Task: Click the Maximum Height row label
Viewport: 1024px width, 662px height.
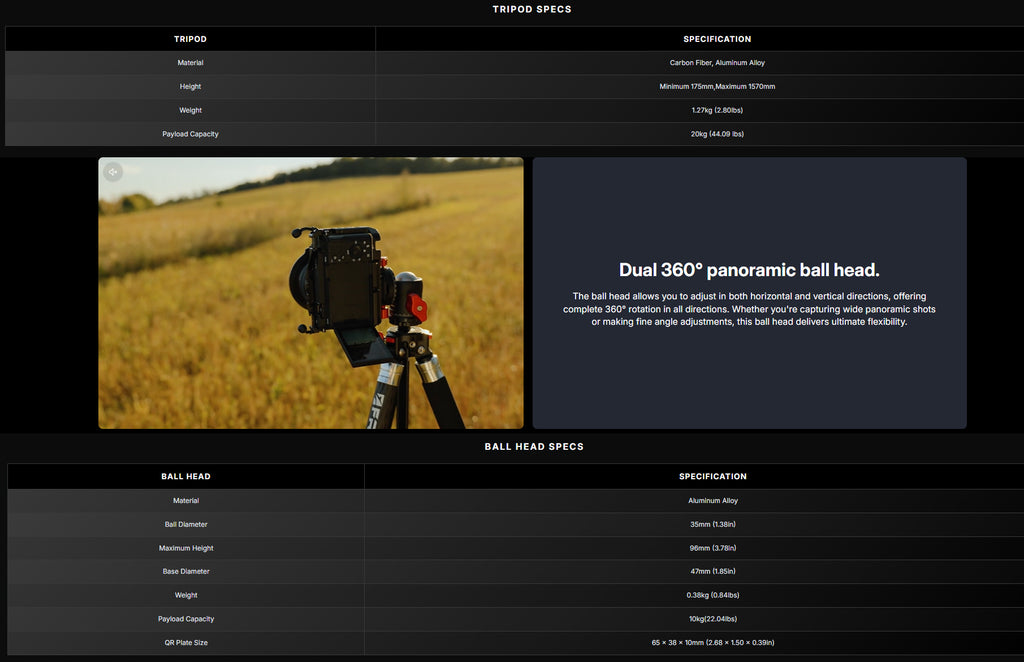Action: tap(186, 548)
